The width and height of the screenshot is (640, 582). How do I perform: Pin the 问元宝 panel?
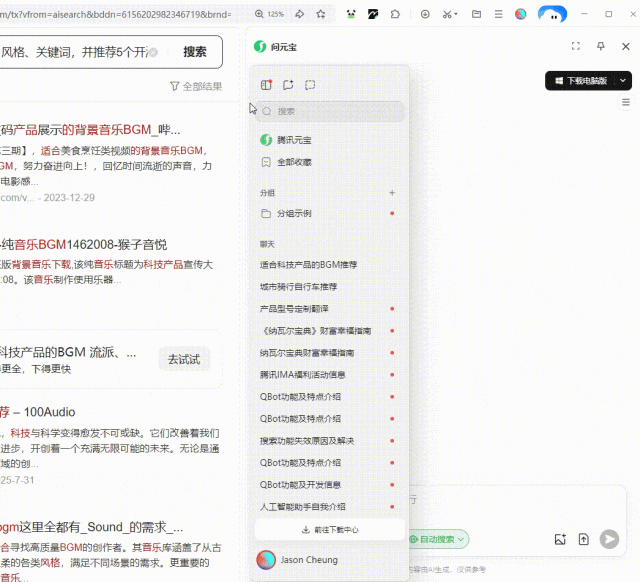(601, 46)
